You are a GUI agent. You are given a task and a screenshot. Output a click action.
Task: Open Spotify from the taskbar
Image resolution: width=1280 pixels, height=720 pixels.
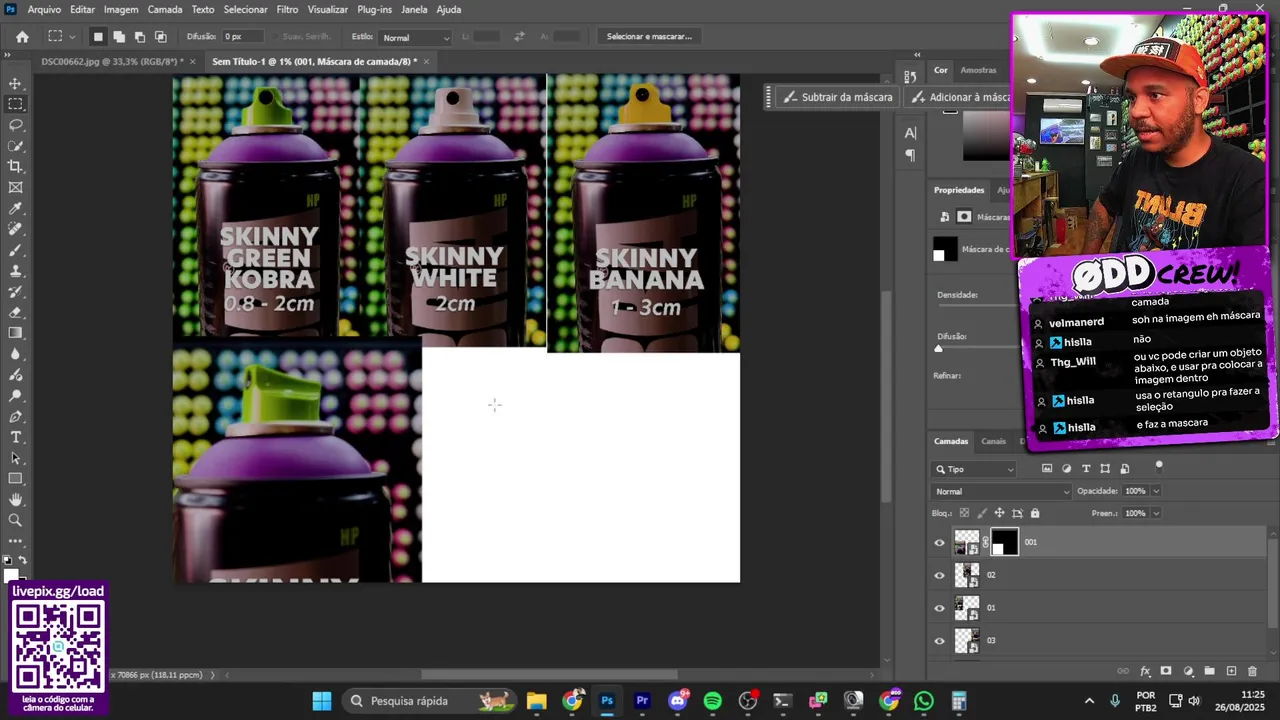point(712,701)
